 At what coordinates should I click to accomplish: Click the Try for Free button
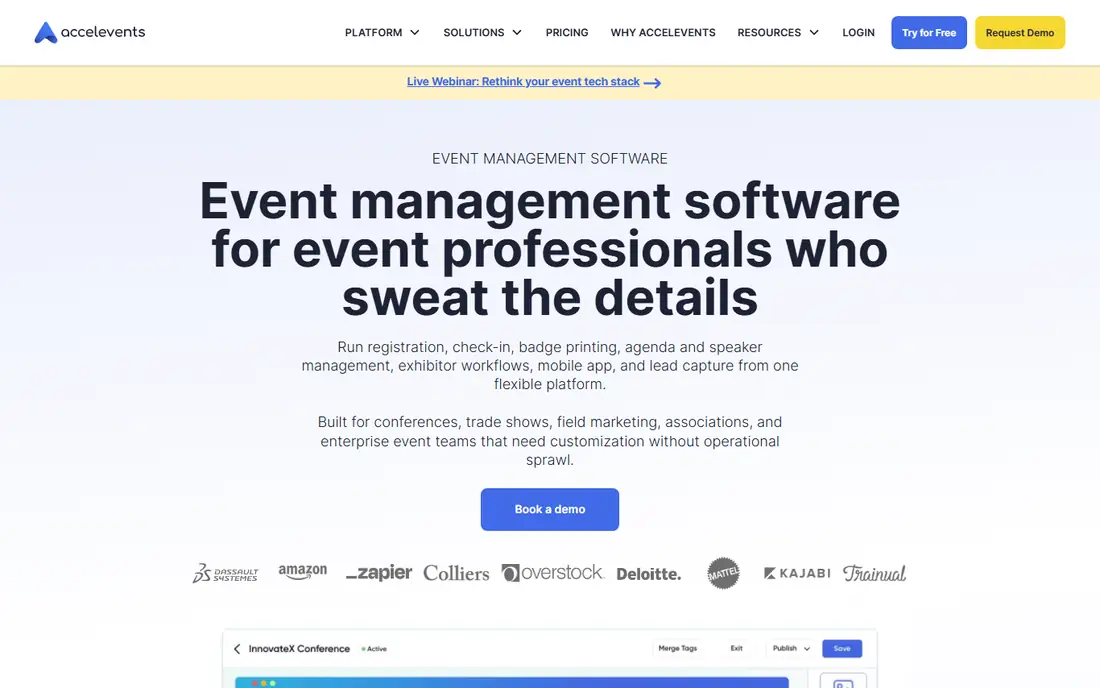click(929, 32)
